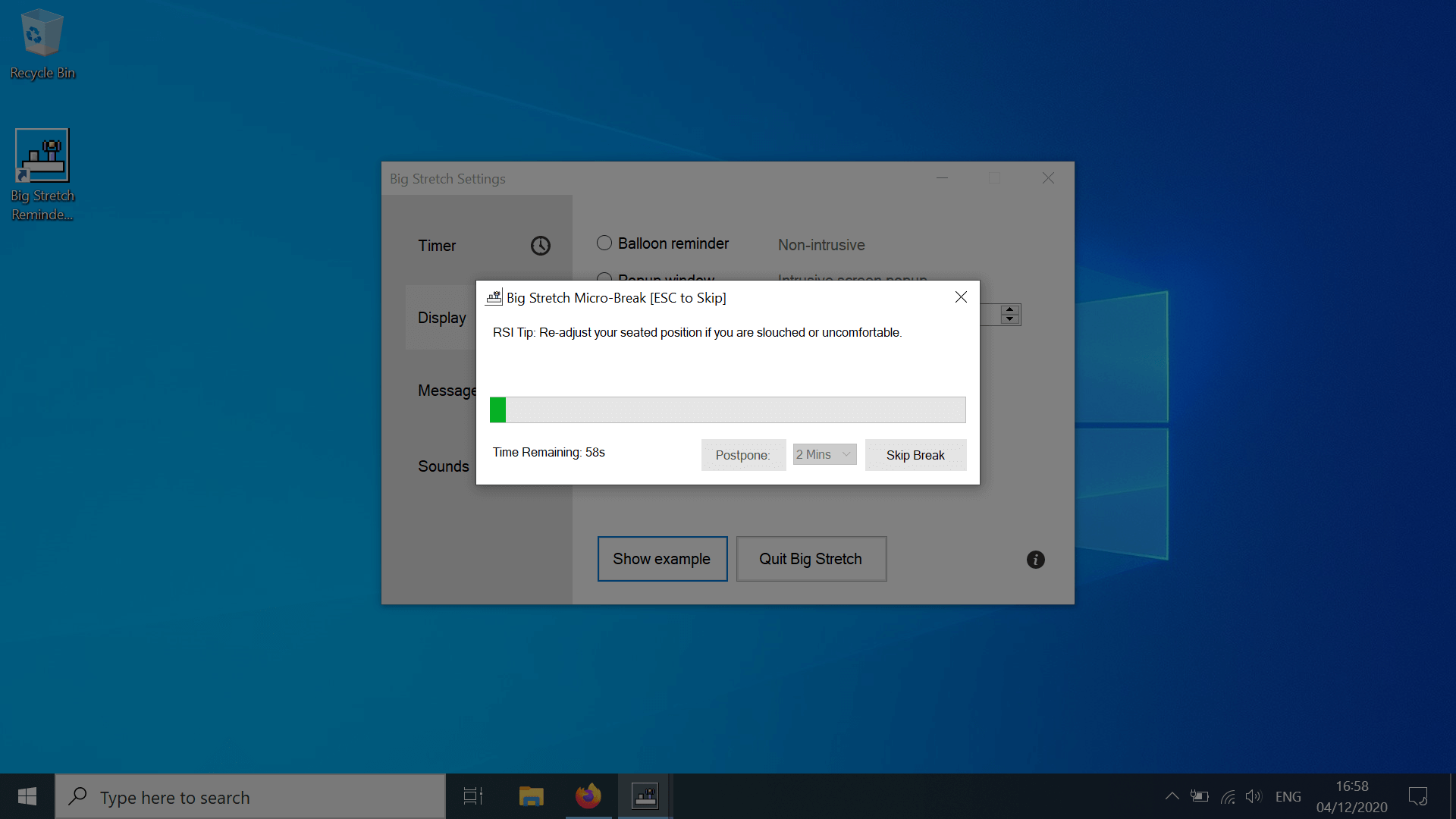
Task: Click the green break progress bar
Action: coord(498,409)
